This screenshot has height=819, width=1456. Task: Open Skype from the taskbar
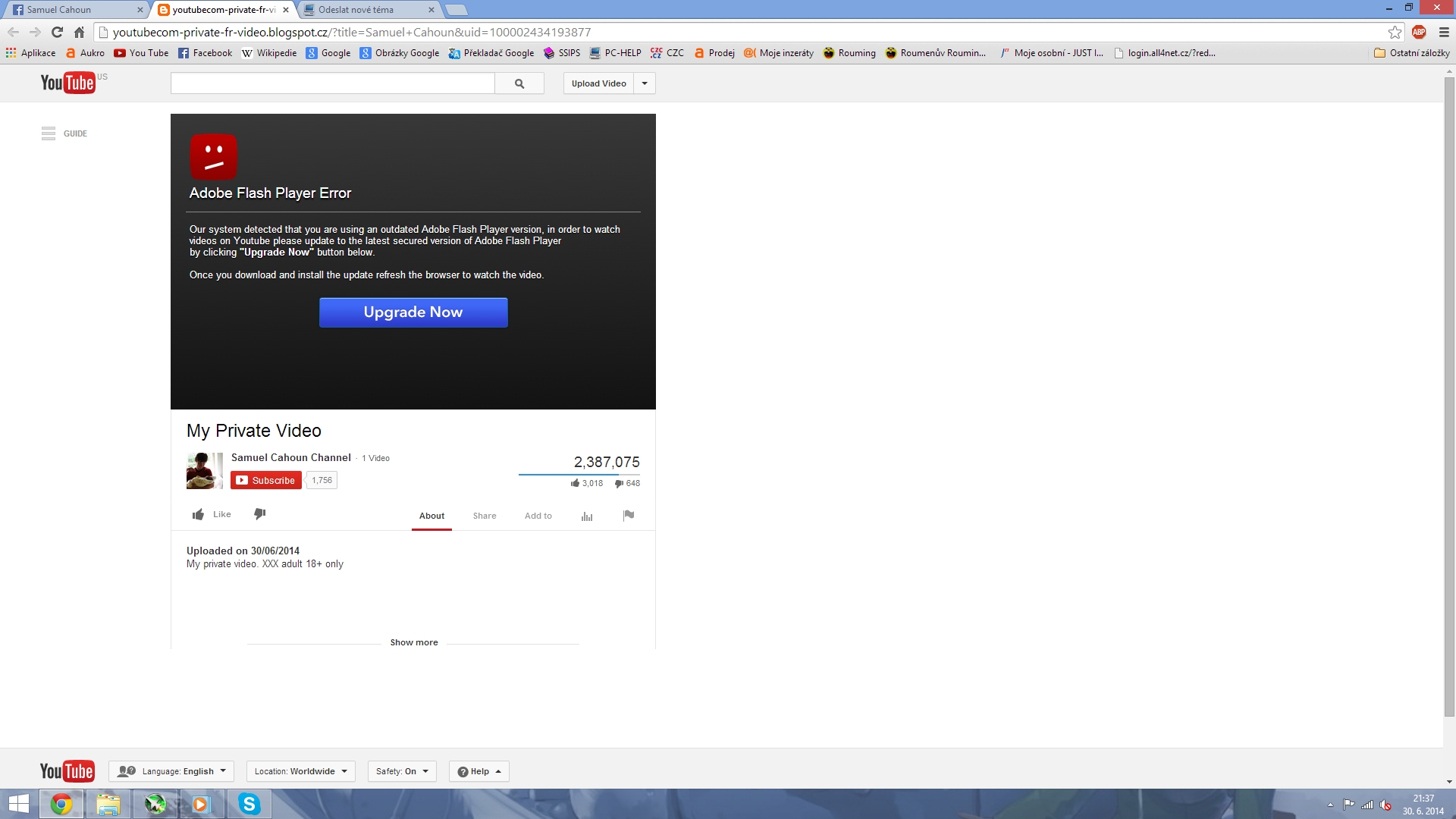point(249,804)
